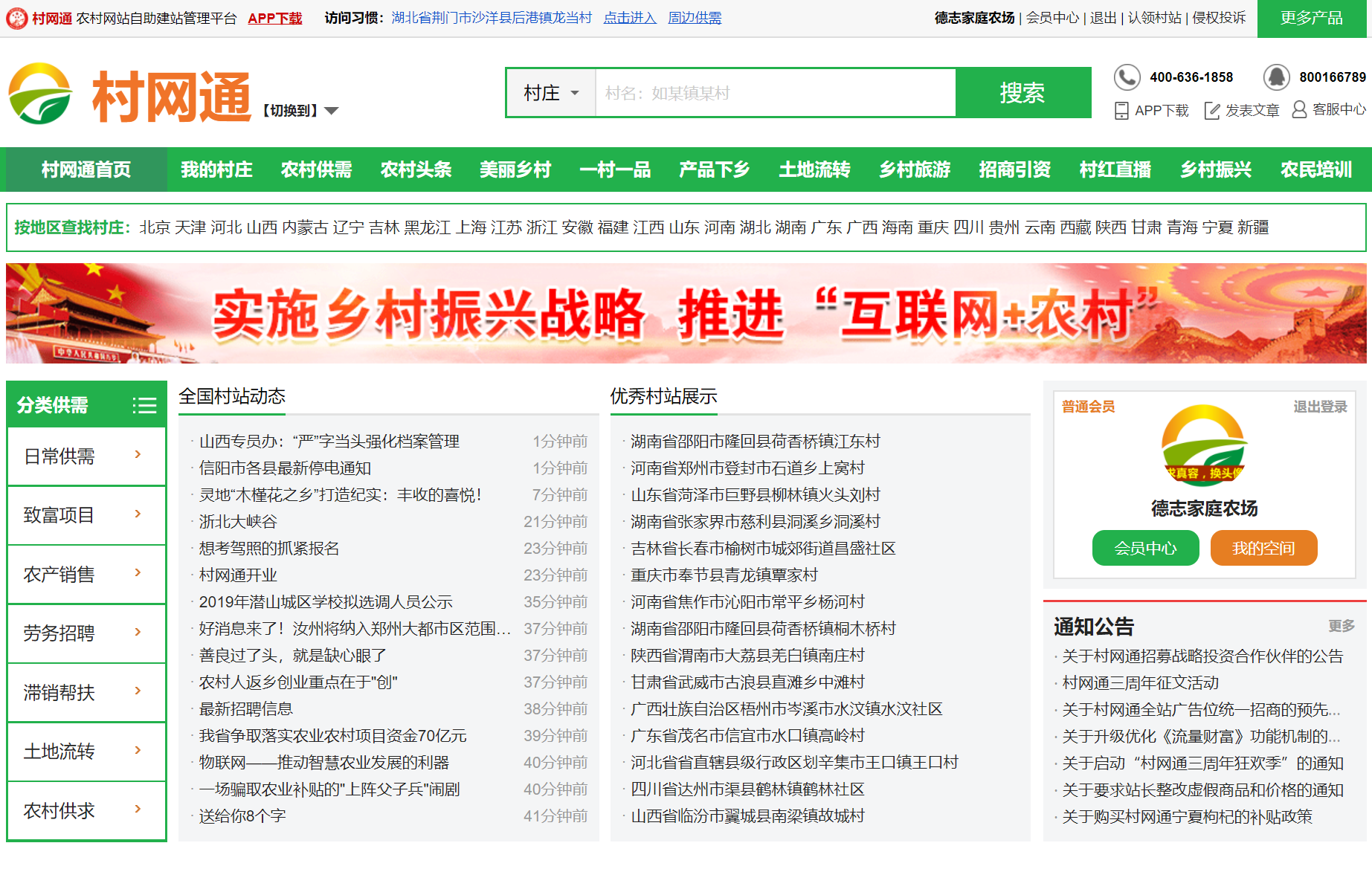This screenshot has height=869, width=1372.
Task: Open the 村庄 search type dropdown
Action: coord(551,93)
